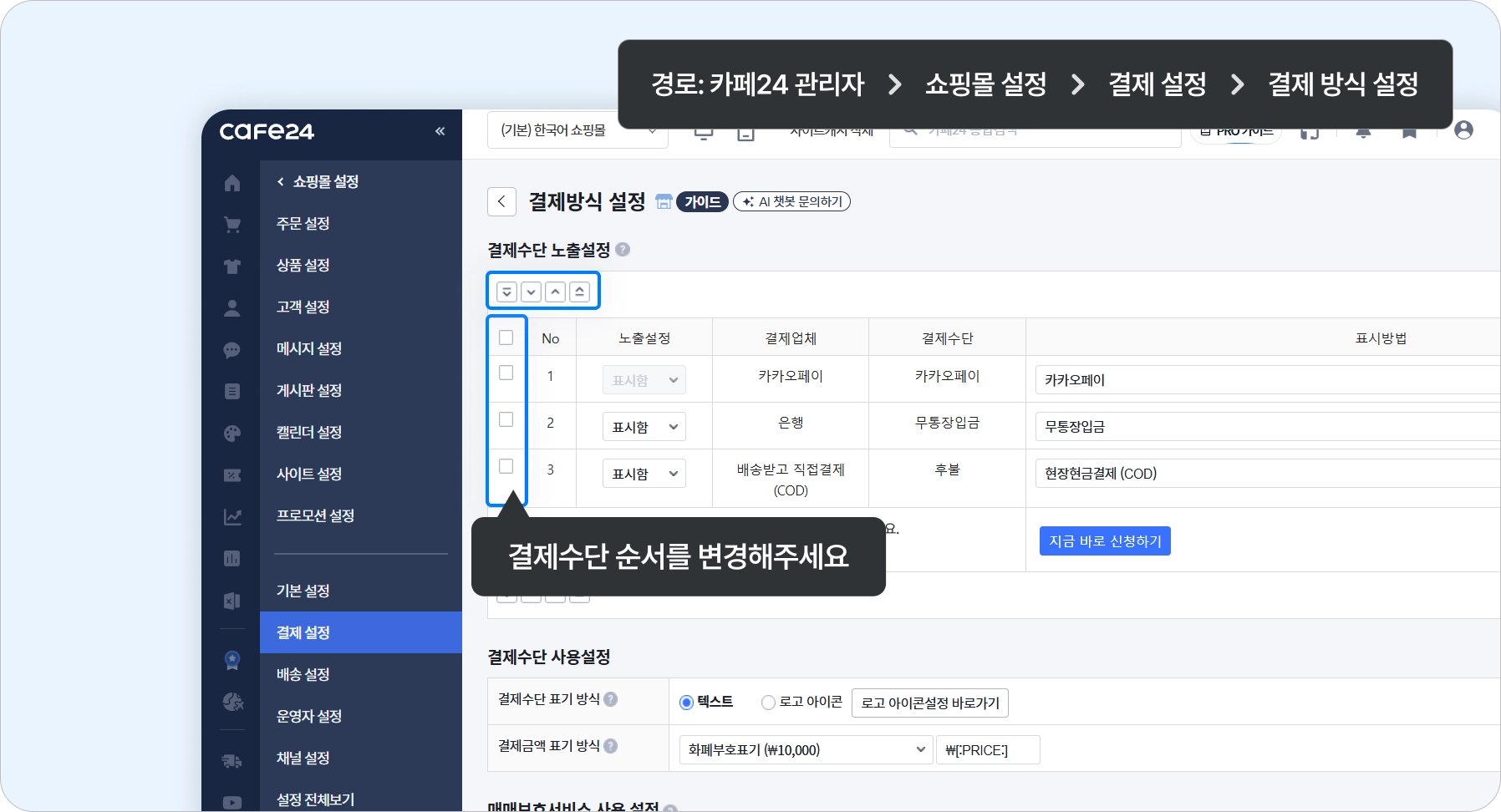Go back via 쇼핑몰 설정 header
This screenshot has height=812, width=1501.
318,181
